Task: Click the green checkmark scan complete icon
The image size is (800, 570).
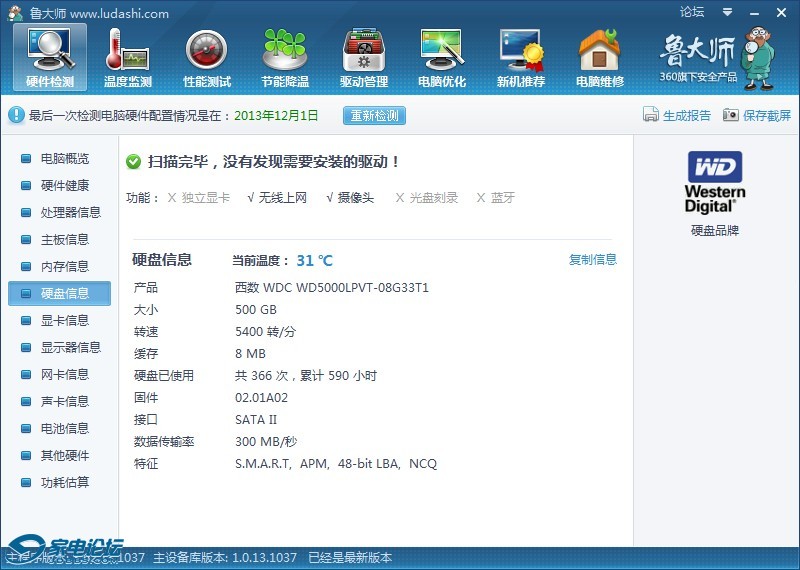Action: coord(134,162)
